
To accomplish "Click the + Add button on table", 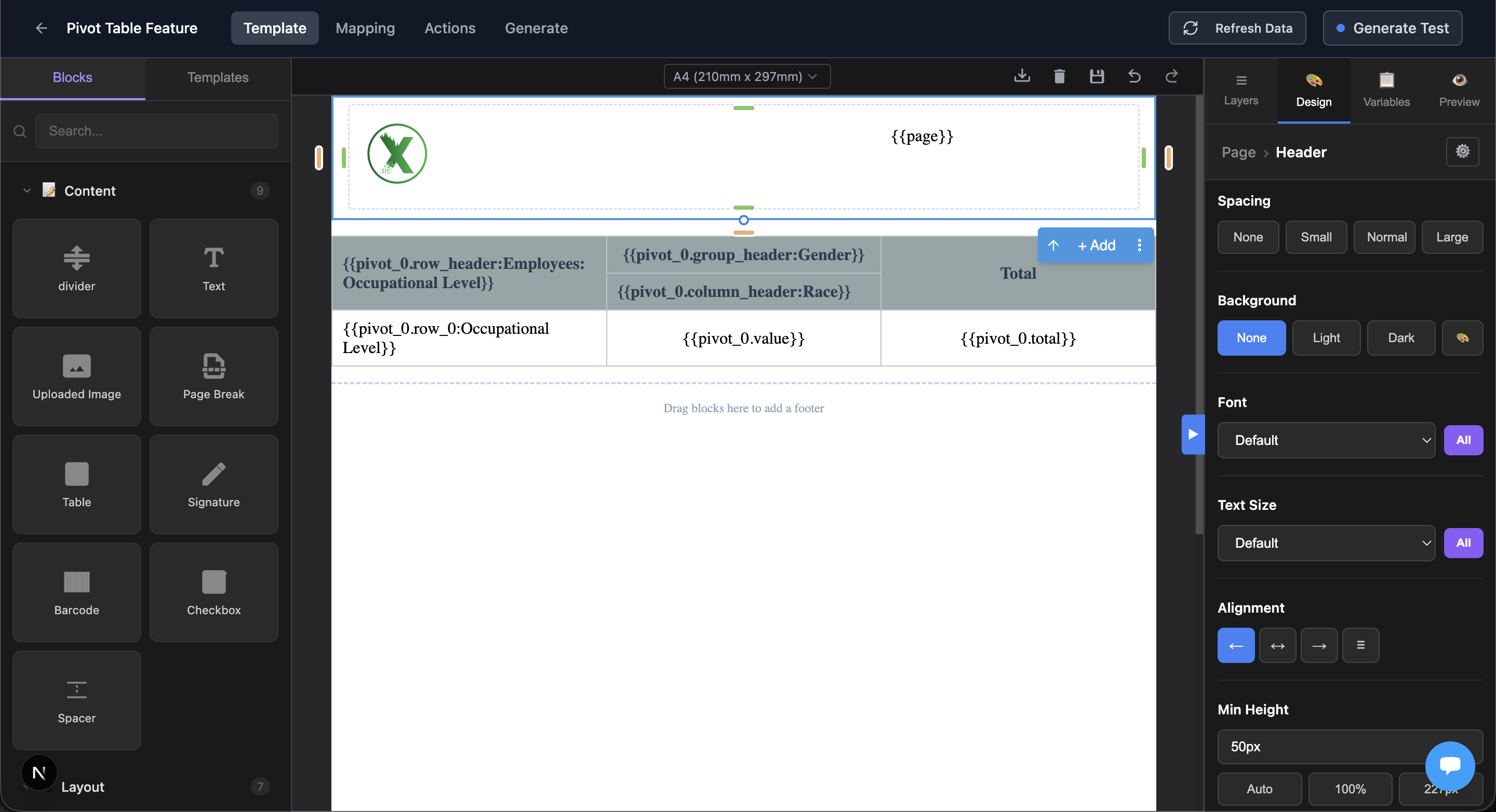I will [x=1097, y=245].
